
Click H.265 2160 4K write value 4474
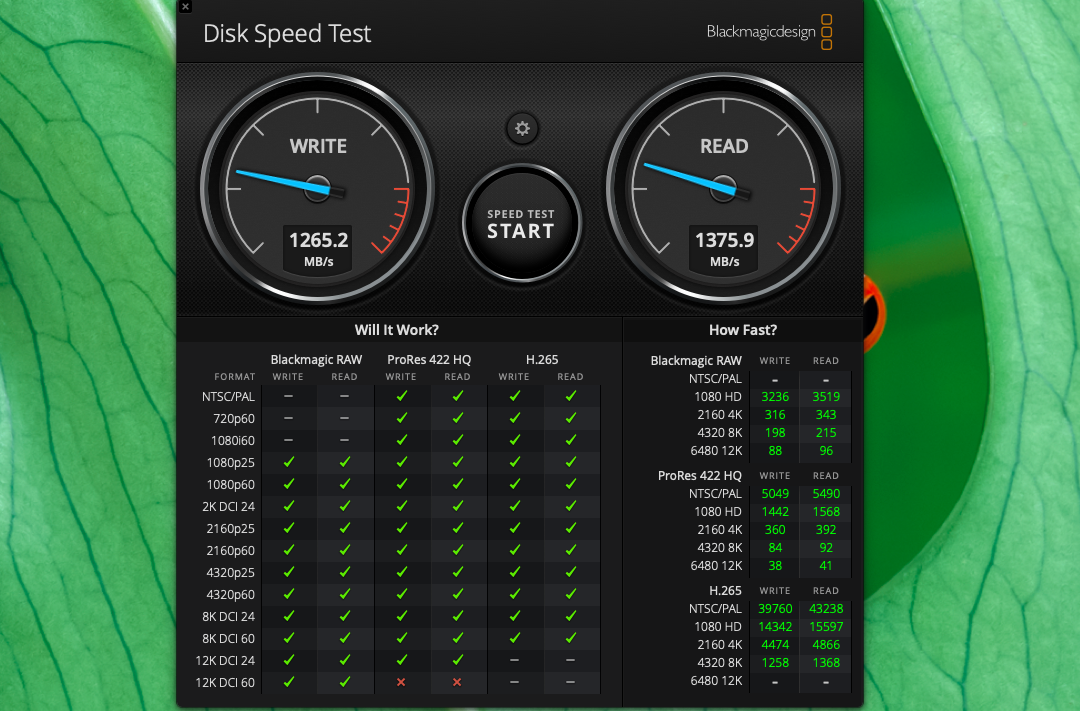click(775, 645)
